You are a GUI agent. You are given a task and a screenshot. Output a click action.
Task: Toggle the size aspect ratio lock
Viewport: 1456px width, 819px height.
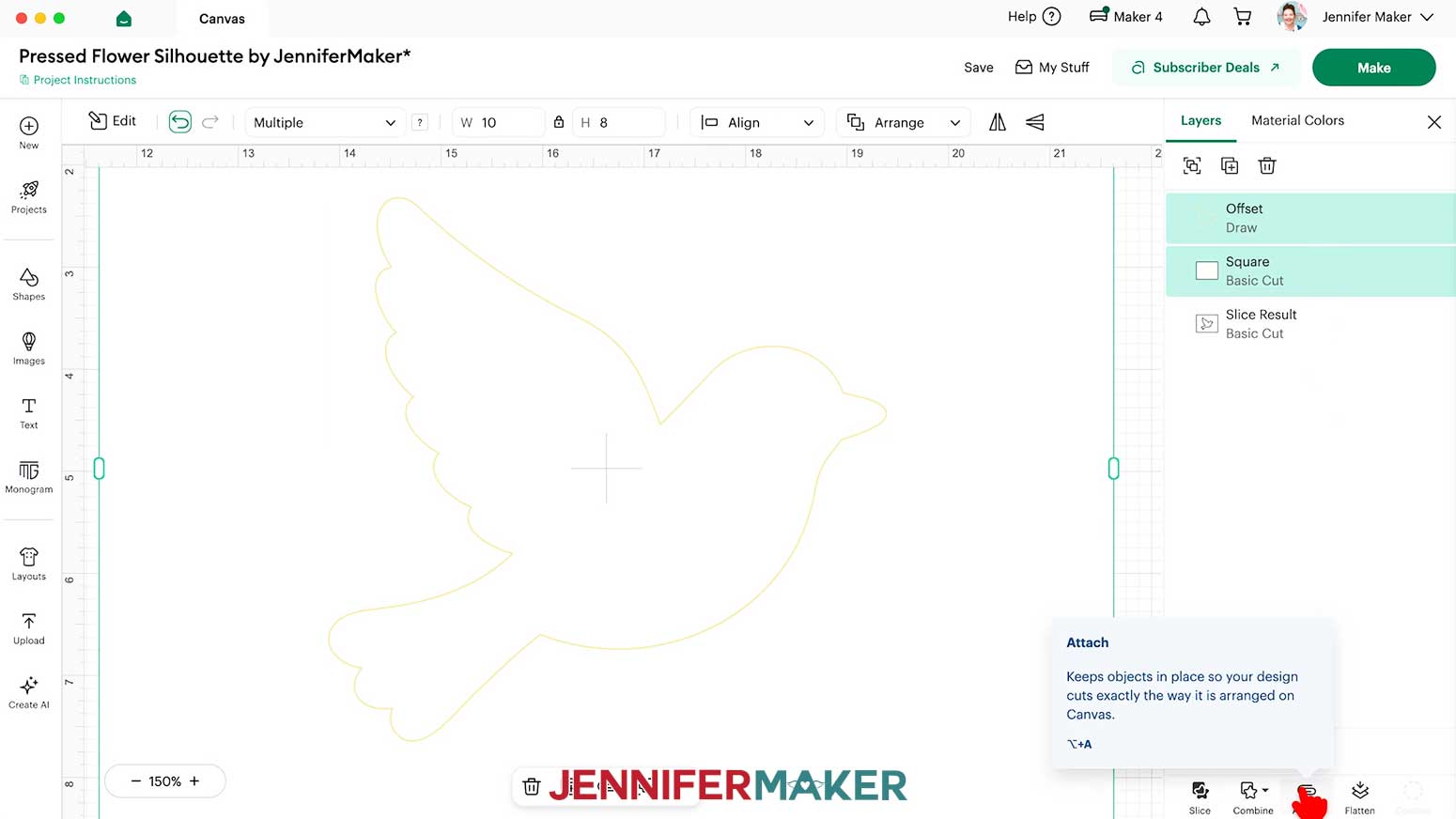click(x=559, y=122)
